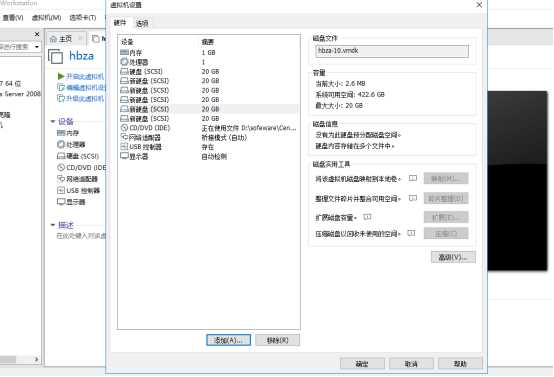This screenshot has width=554, height=377.
Task: Click the black VM screen preview thumbnail
Action: click(x=518, y=181)
